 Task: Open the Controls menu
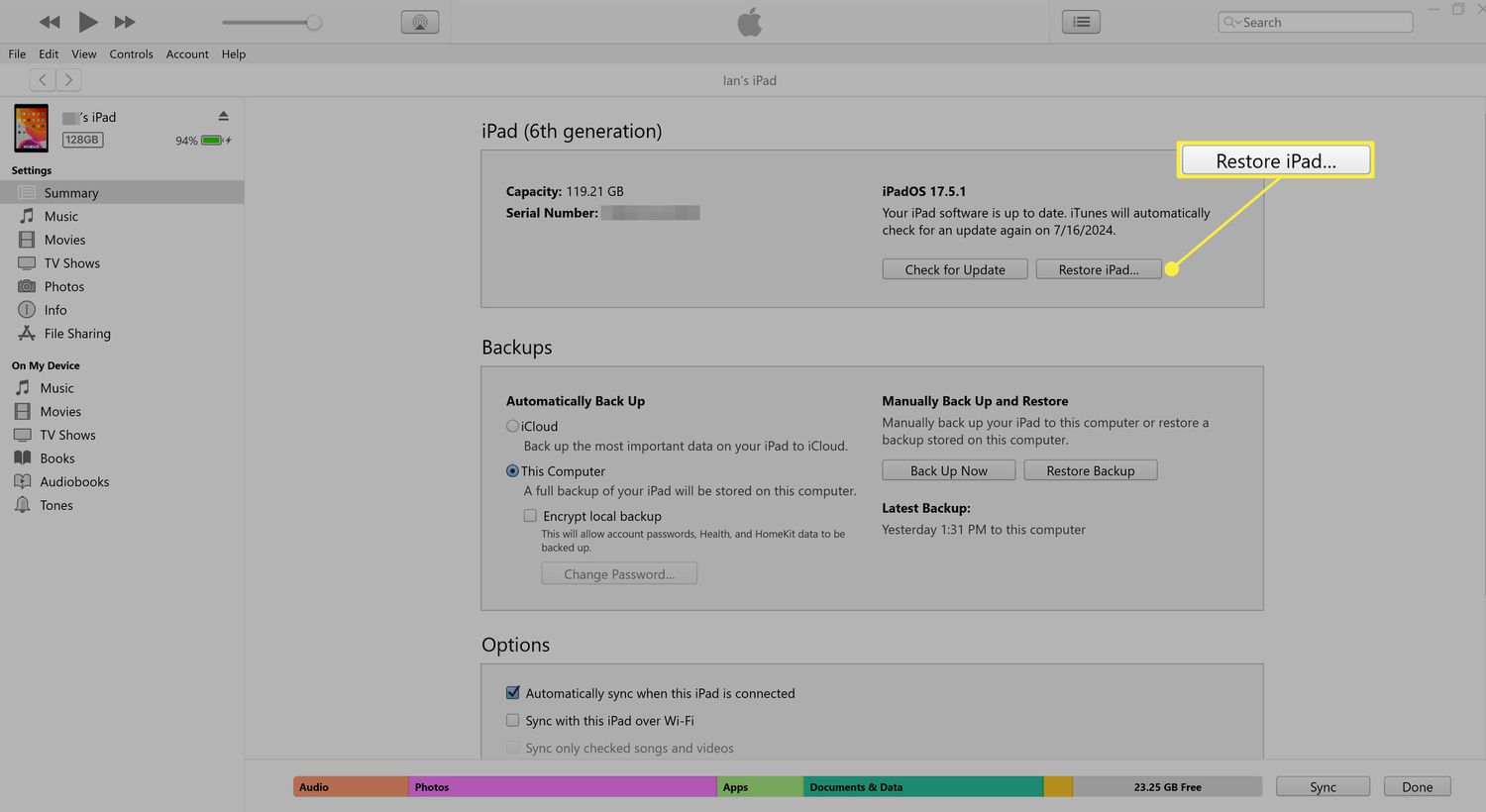(131, 54)
